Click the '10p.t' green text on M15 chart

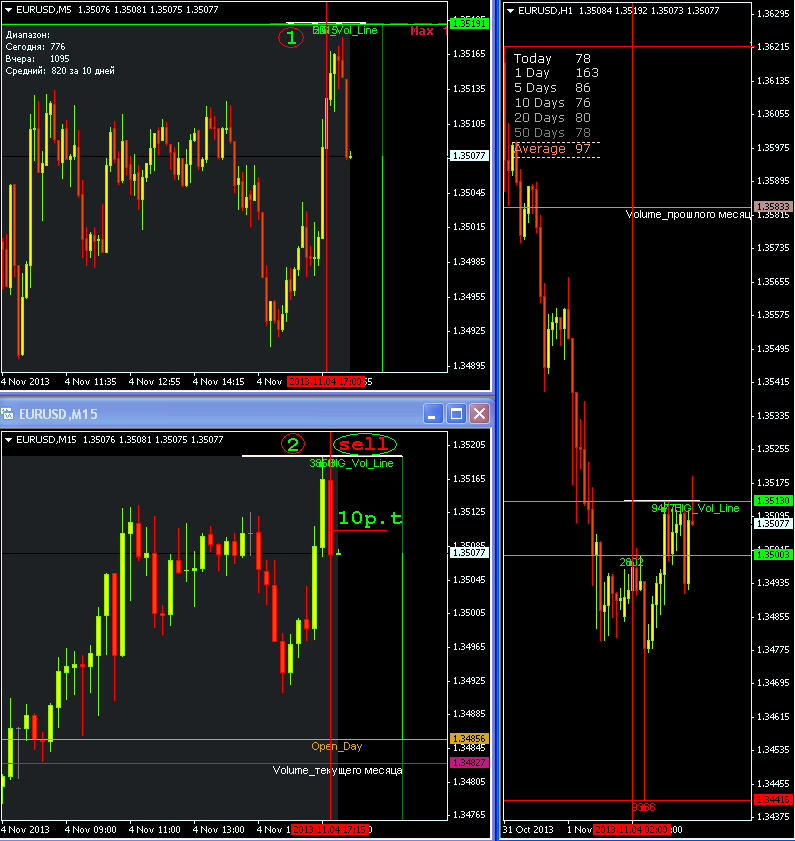[369, 518]
